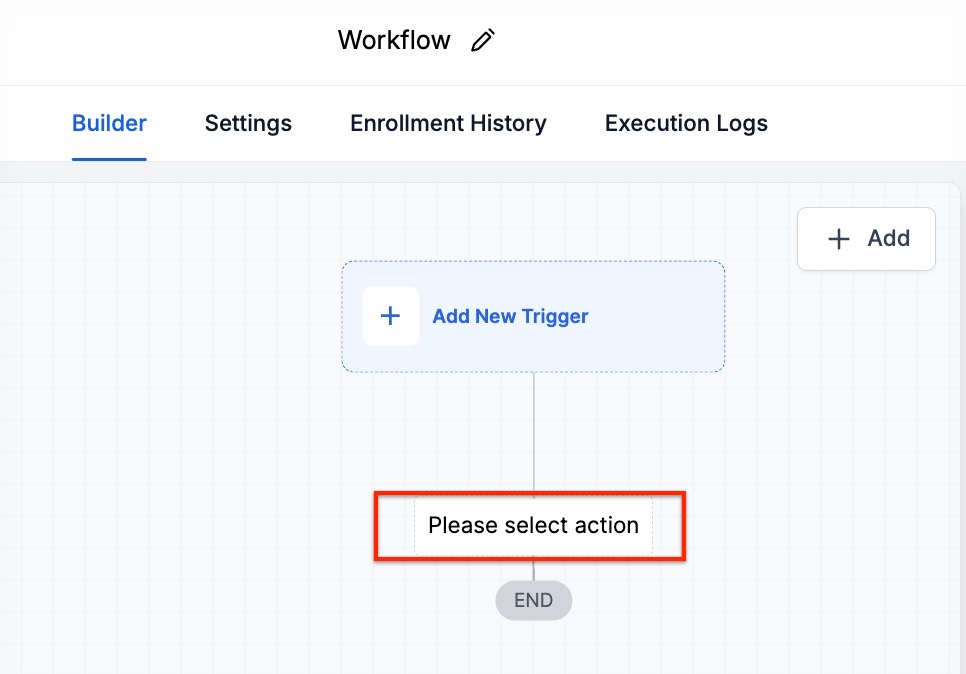The height and width of the screenshot is (674, 966).
Task: Go to the Execution Logs tab
Action: (x=686, y=124)
